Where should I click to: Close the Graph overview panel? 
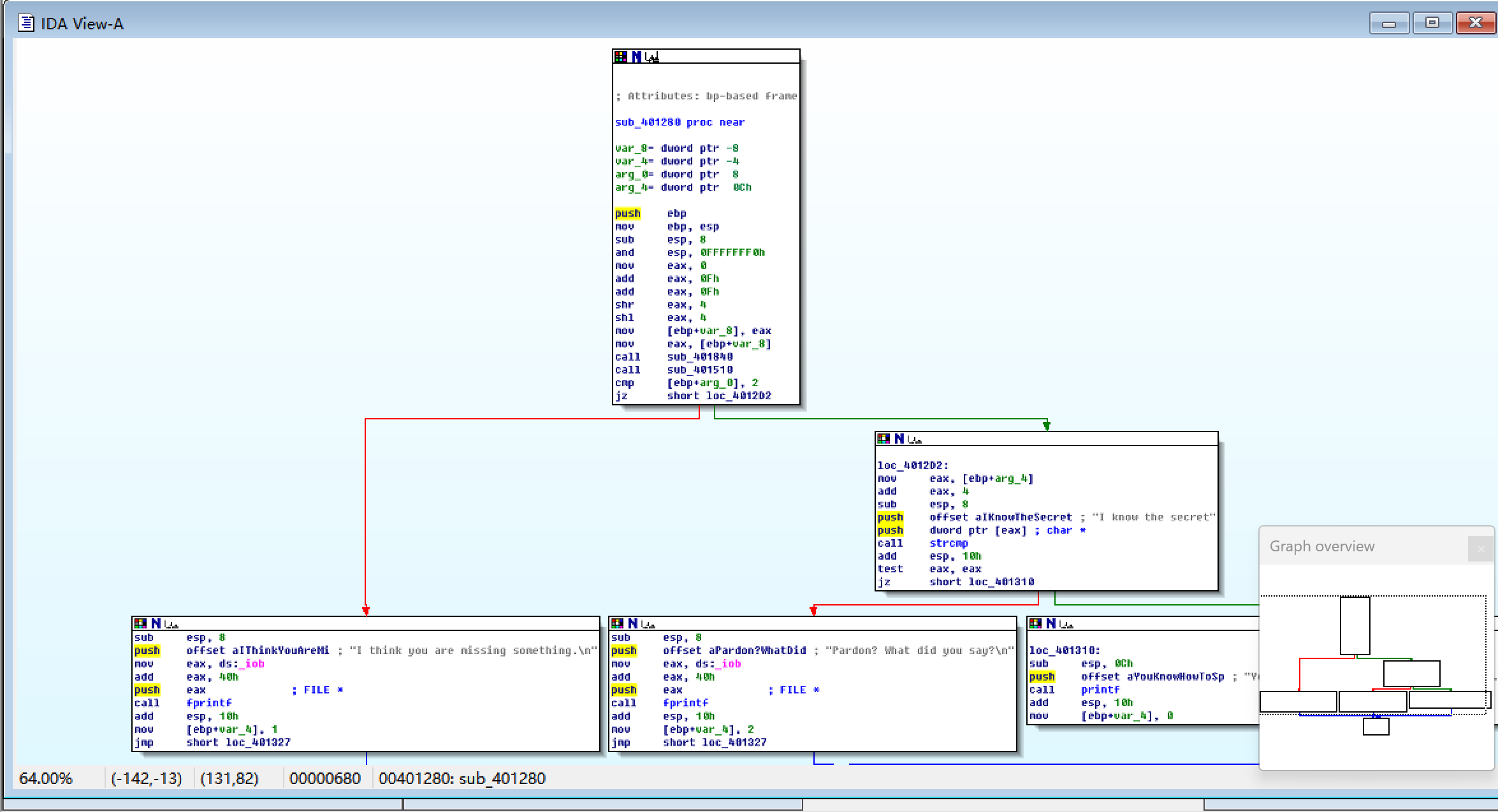(x=1480, y=549)
